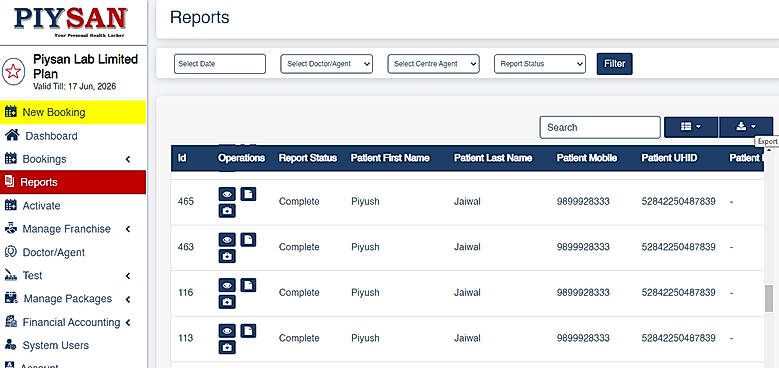Open the Export dropdown button
Screen dimensions: 779x368
(746, 127)
